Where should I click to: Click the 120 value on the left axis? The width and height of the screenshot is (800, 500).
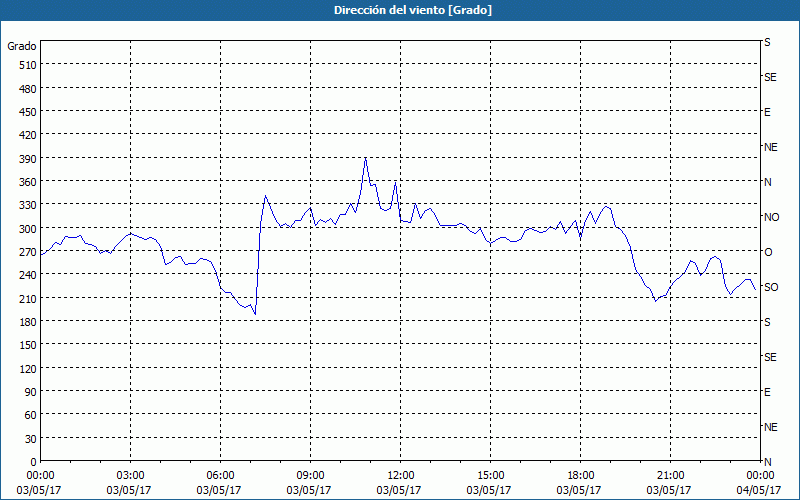pyautogui.click(x=28, y=368)
